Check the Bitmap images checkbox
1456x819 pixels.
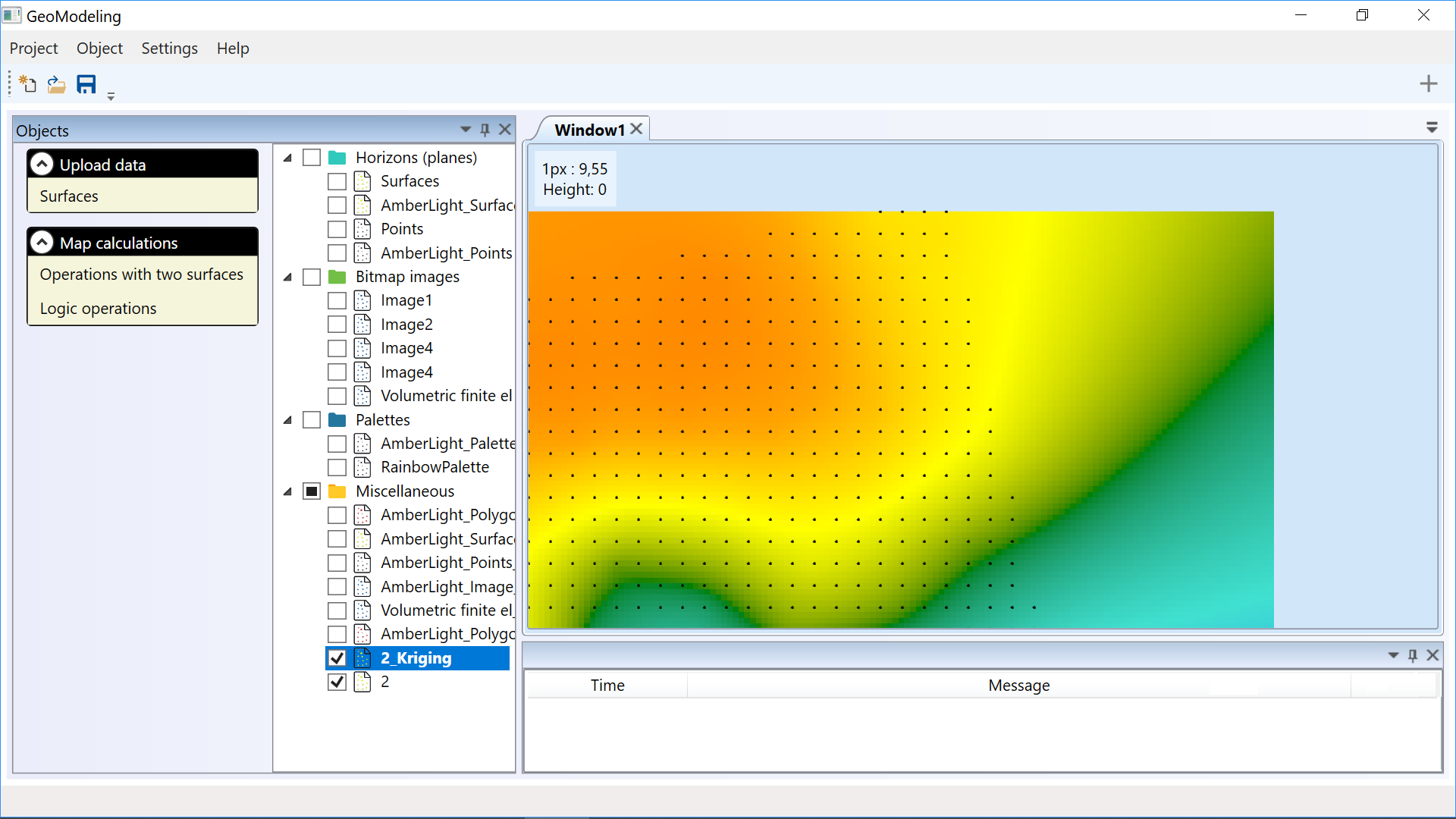(x=312, y=277)
